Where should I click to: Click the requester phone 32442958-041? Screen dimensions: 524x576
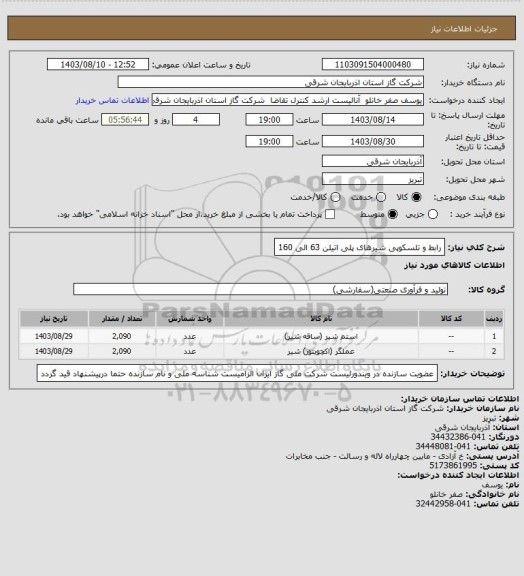pyautogui.click(x=443, y=504)
